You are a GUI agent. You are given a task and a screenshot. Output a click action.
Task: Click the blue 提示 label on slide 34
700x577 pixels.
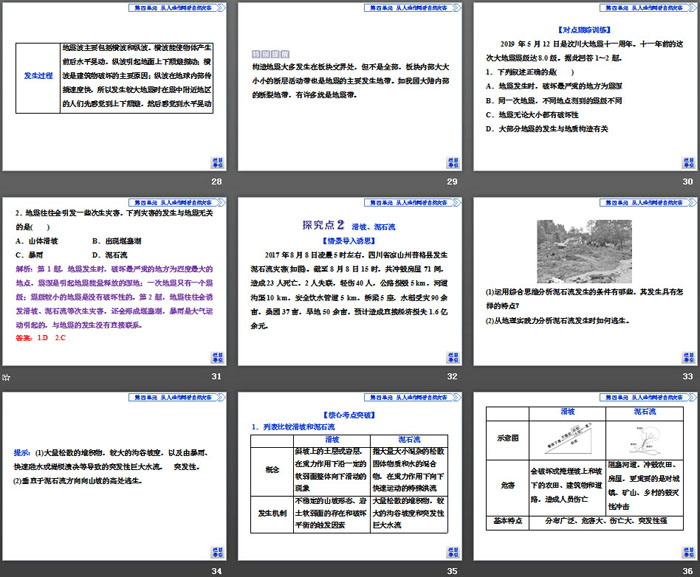coord(22,452)
